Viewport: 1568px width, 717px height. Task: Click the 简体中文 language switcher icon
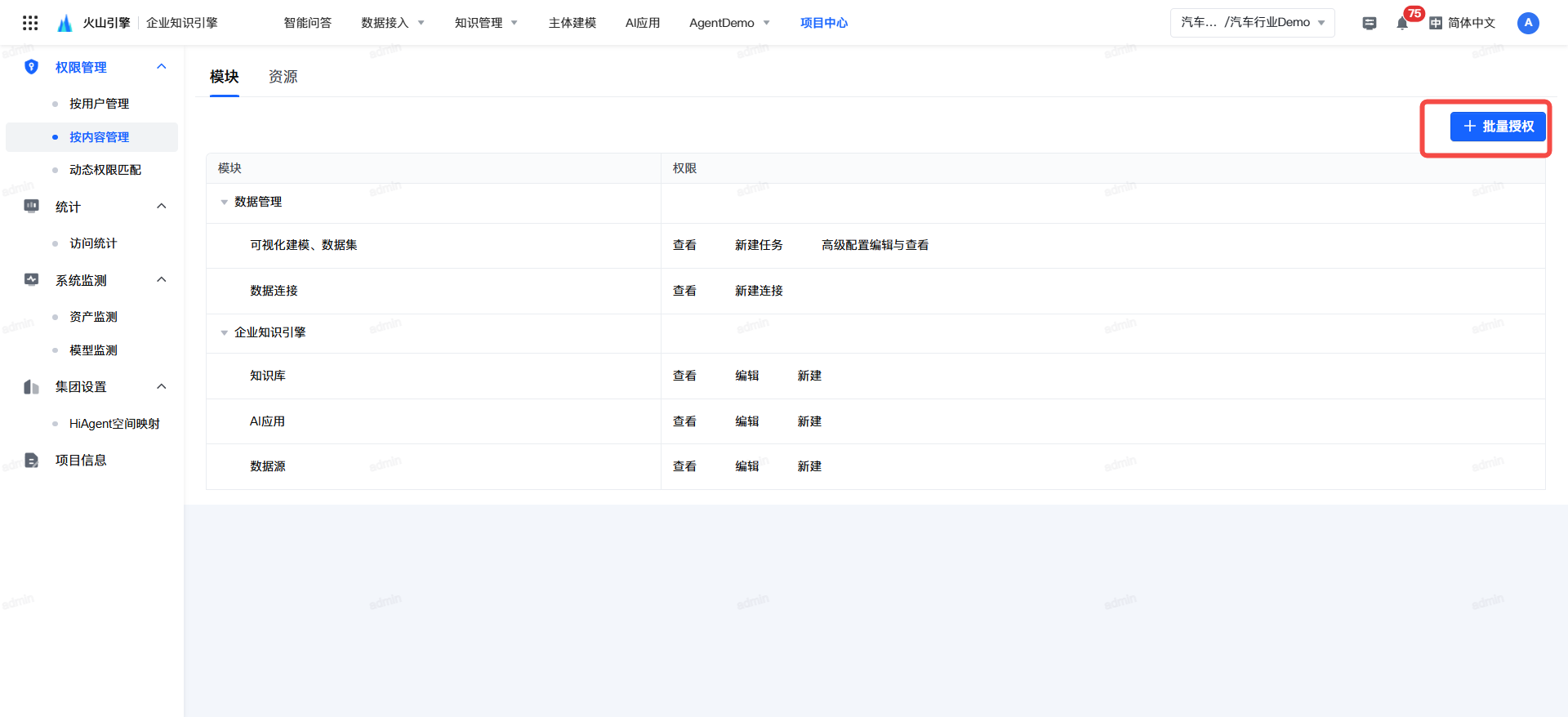[x=1436, y=23]
